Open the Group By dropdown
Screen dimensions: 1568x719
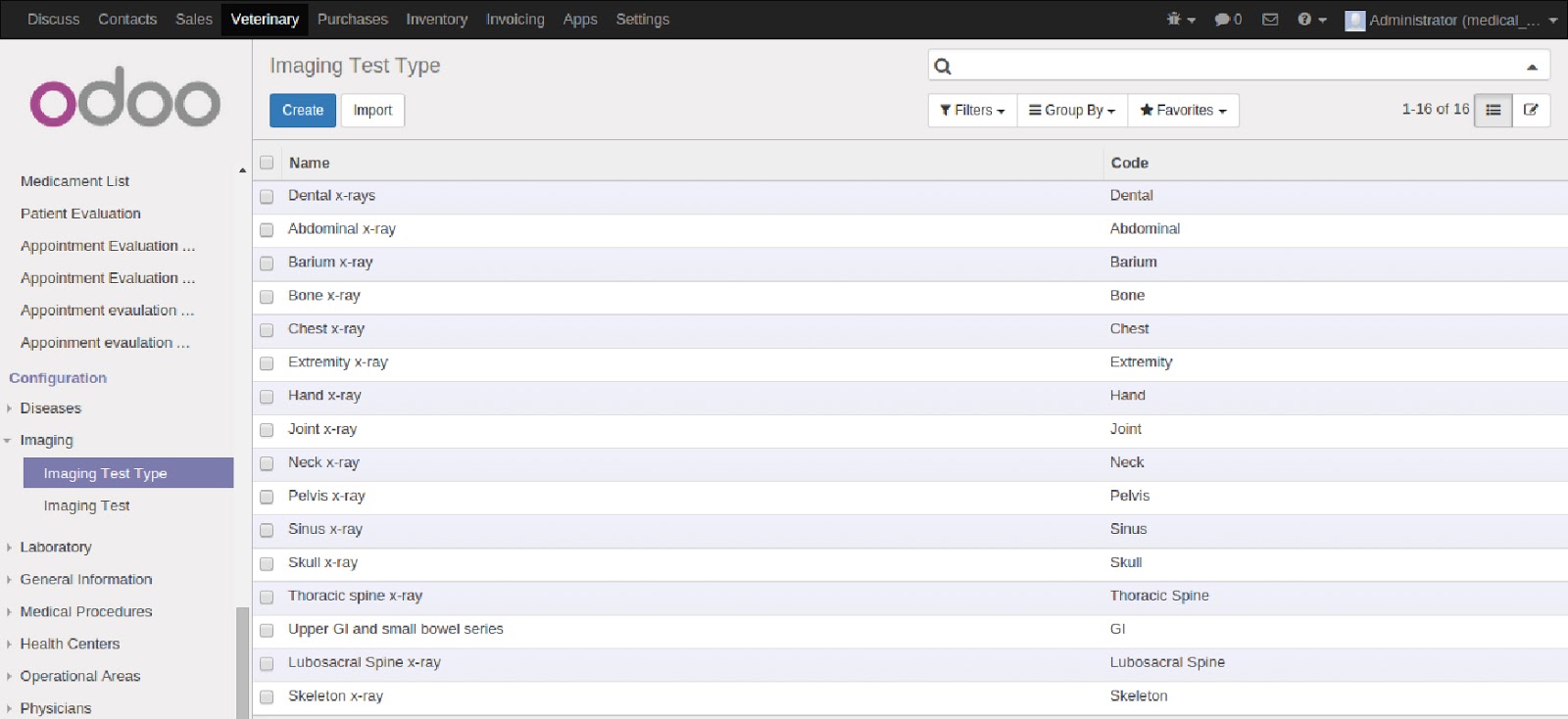click(1072, 110)
